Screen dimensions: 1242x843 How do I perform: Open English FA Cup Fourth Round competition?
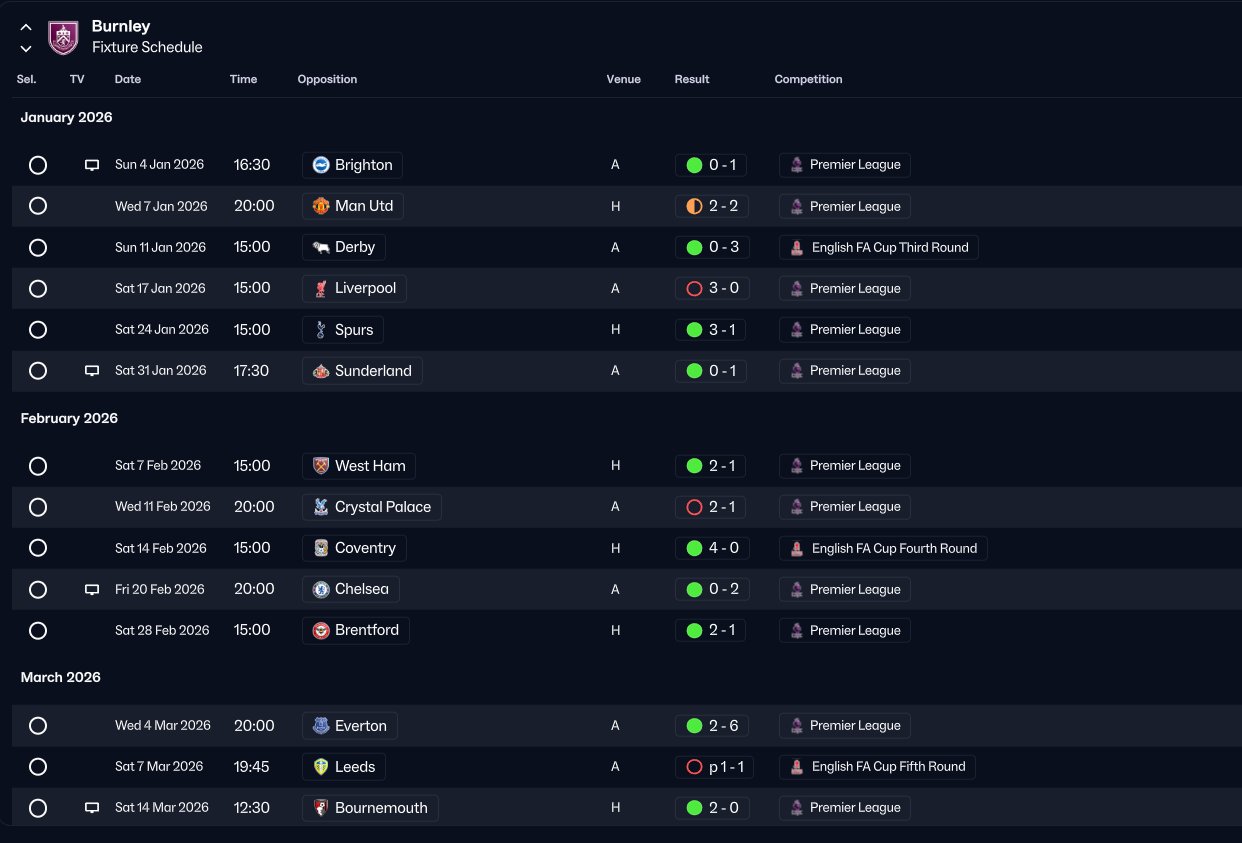[883, 548]
